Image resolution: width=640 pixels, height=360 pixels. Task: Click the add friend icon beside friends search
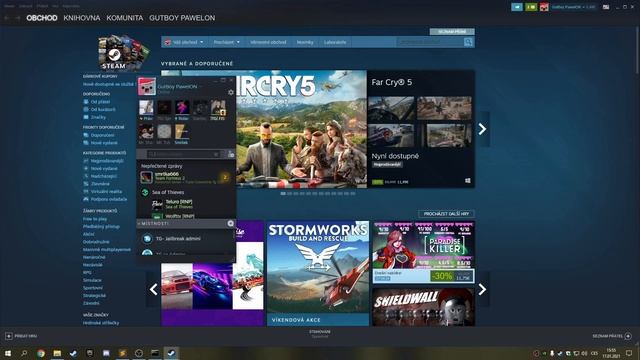[x=231, y=154]
